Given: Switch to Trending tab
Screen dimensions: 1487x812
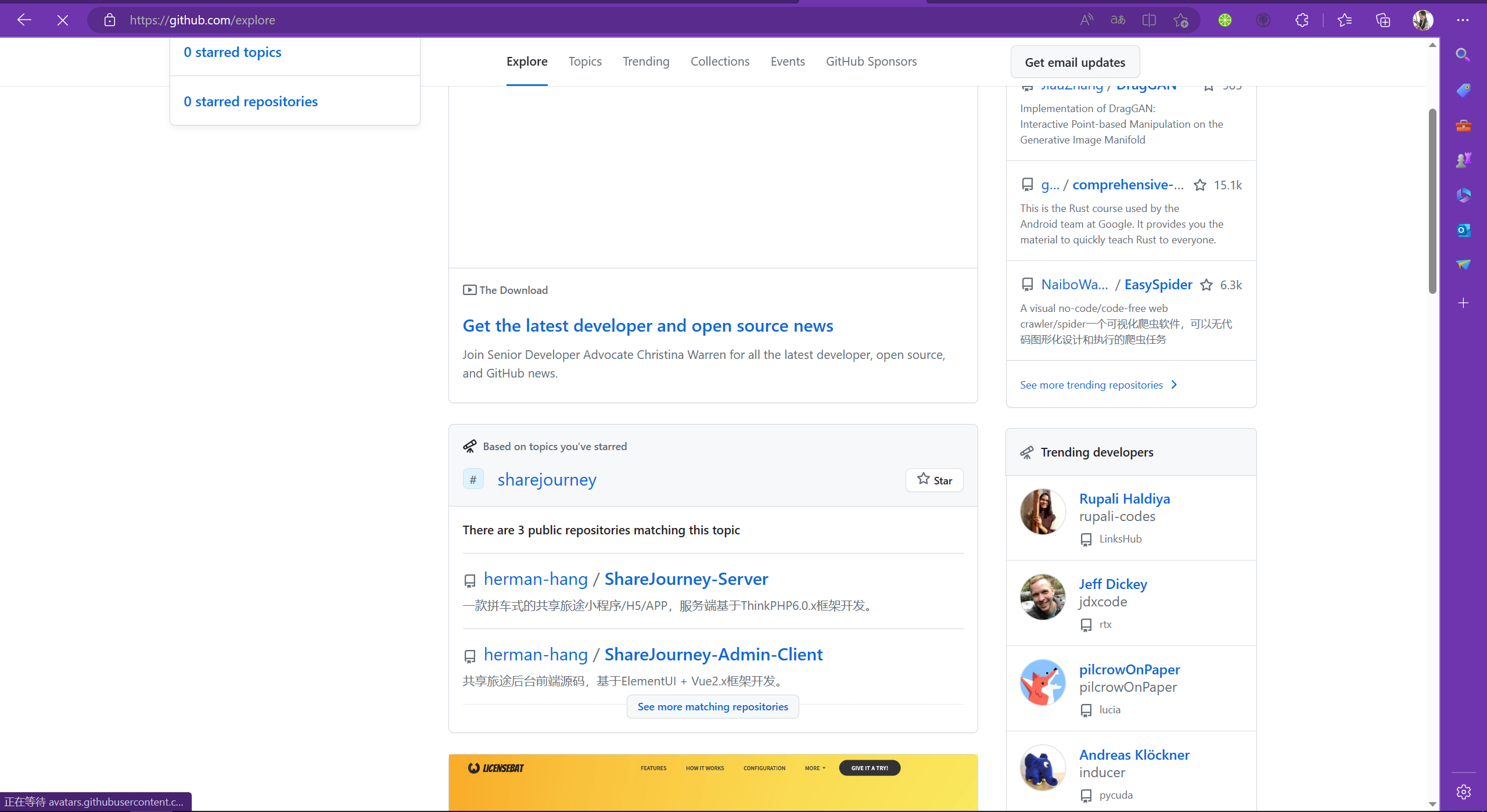Looking at the screenshot, I should coord(646,62).
